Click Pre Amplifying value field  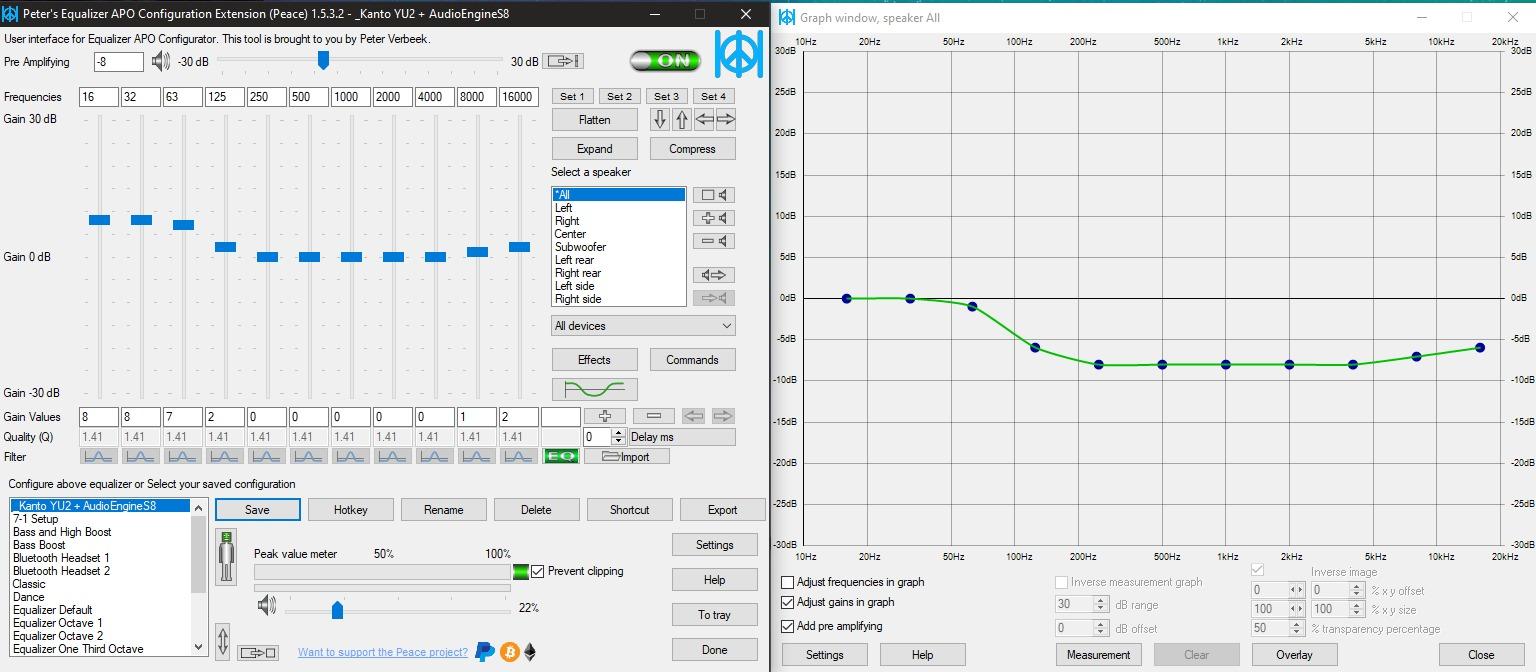(119, 62)
